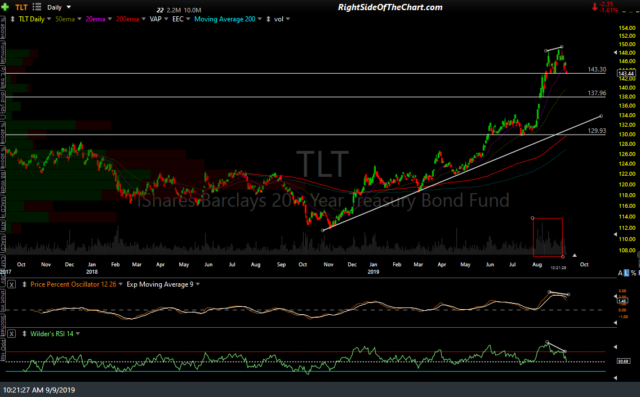
Task: Click the RightSideOfTheChart.com title text
Action: click(x=390, y=7)
